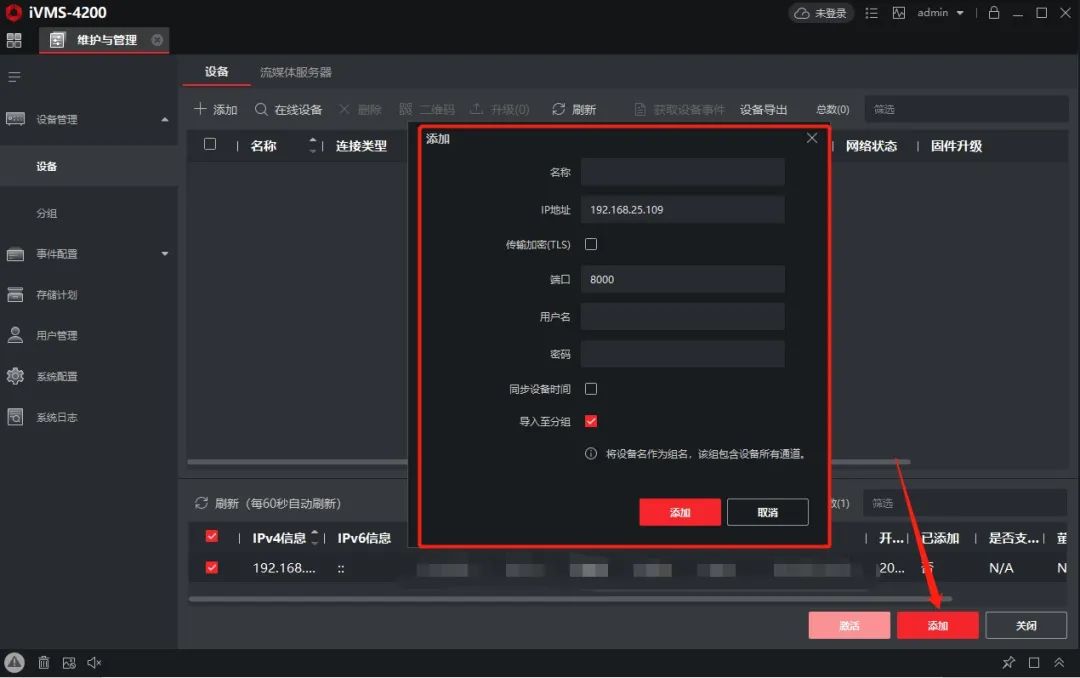Select the 设备管理 device management sidebar icon
This screenshot has height=678, width=1080.
16,118
